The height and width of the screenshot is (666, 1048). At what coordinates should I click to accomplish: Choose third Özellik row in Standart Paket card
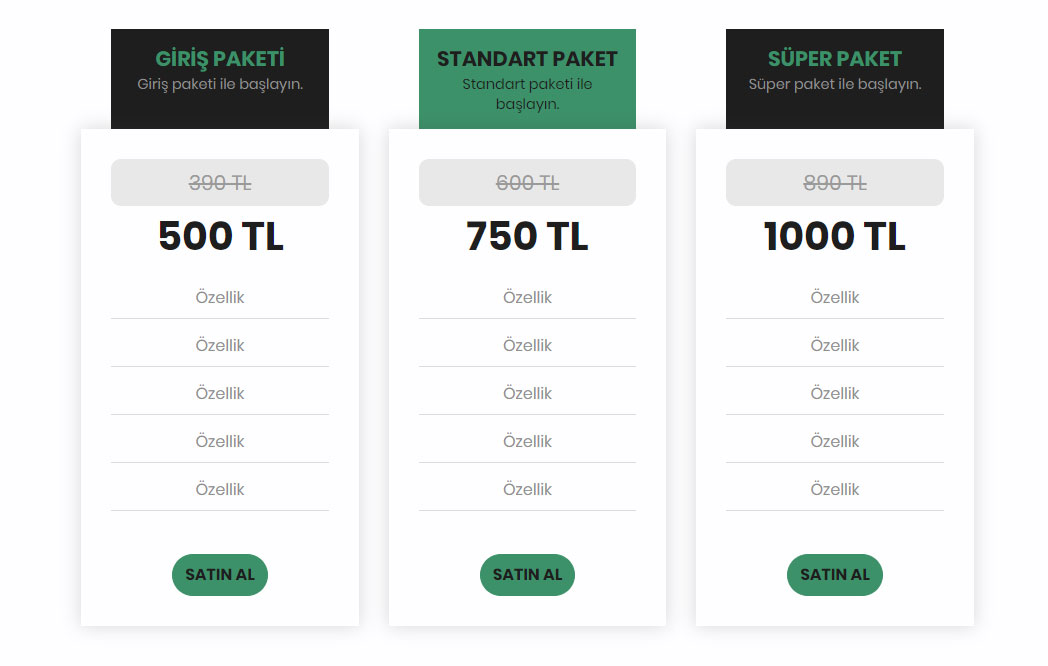[x=527, y=393]
